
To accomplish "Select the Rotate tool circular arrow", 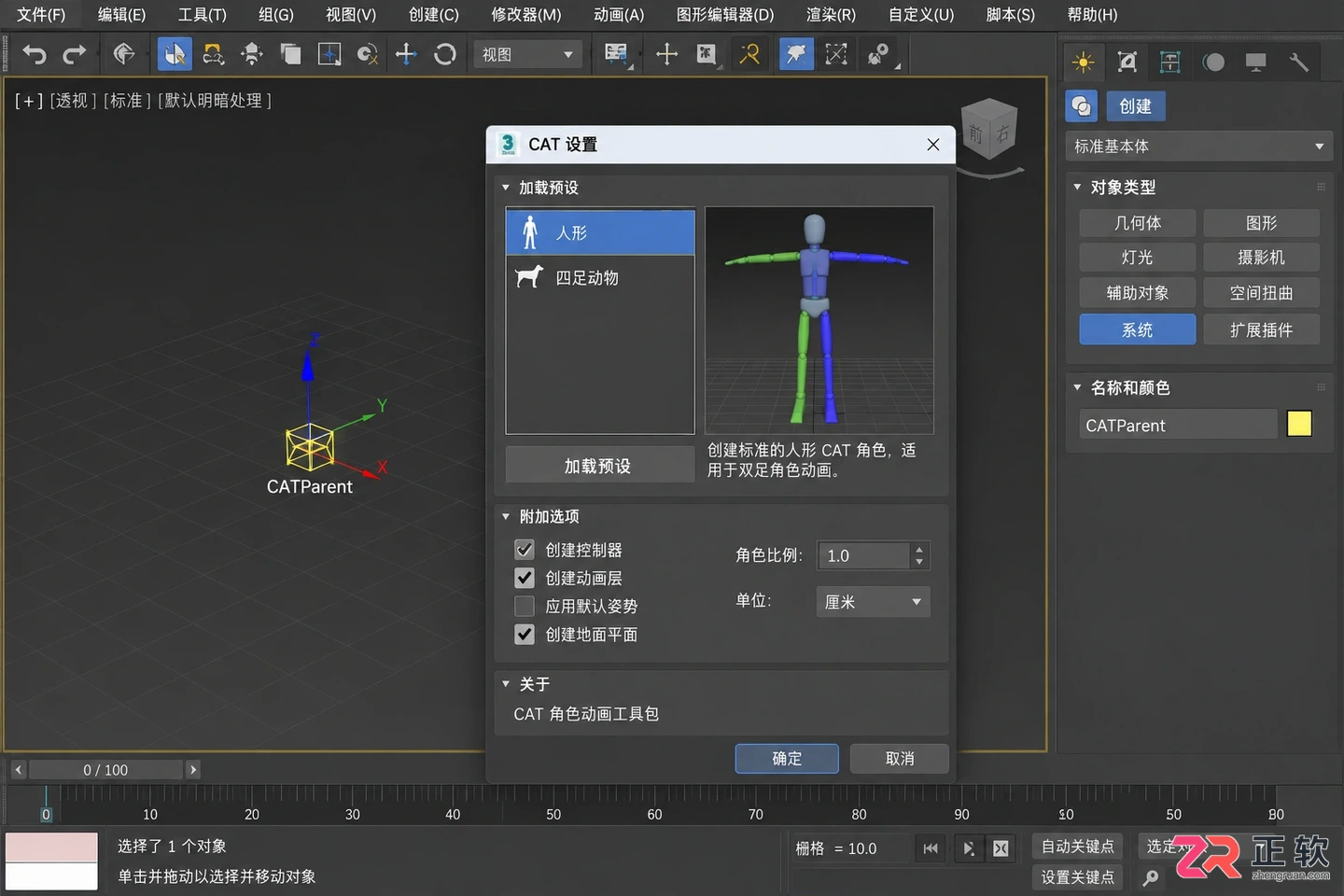I will (445, 54).
